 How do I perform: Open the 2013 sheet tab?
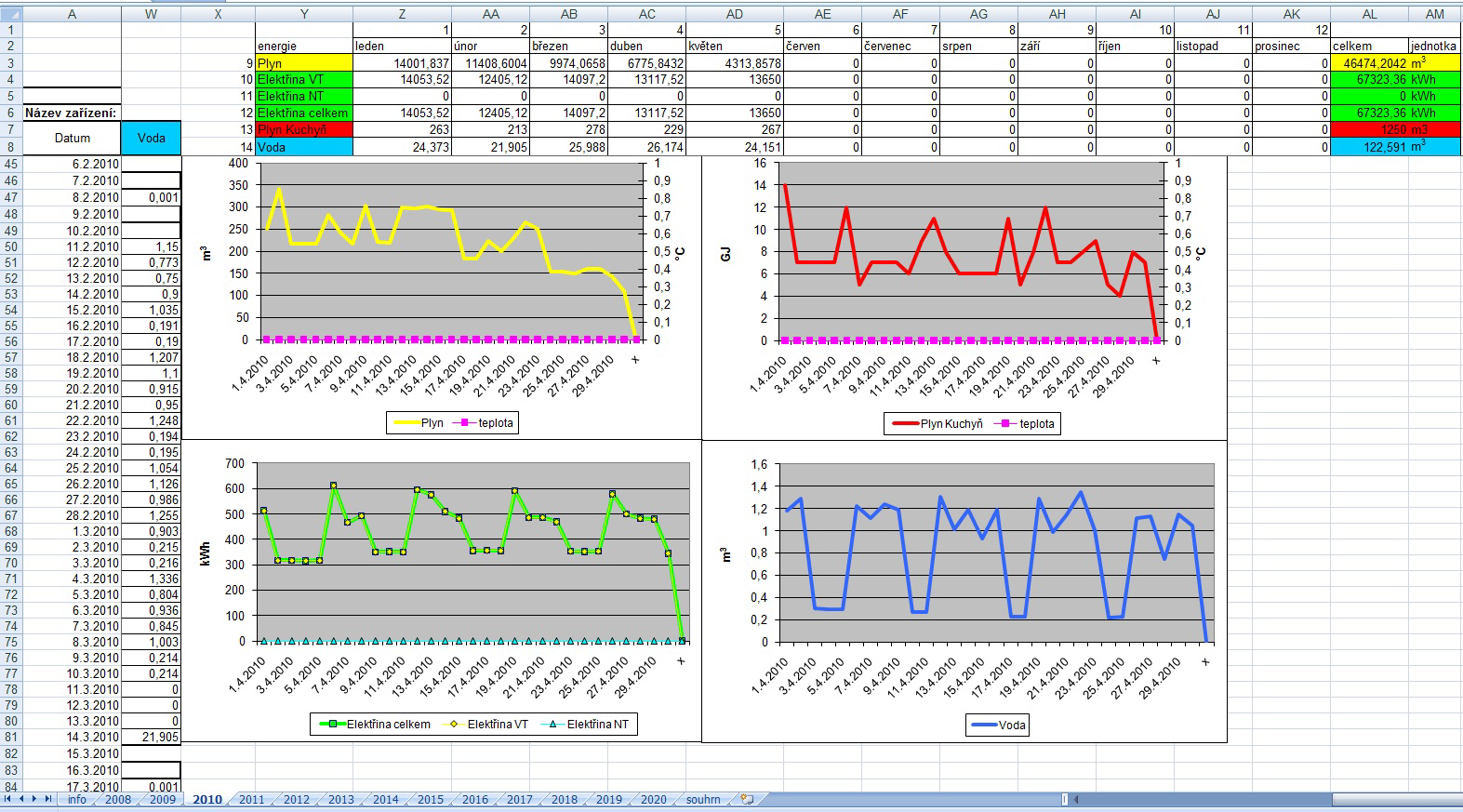[341, 799]
